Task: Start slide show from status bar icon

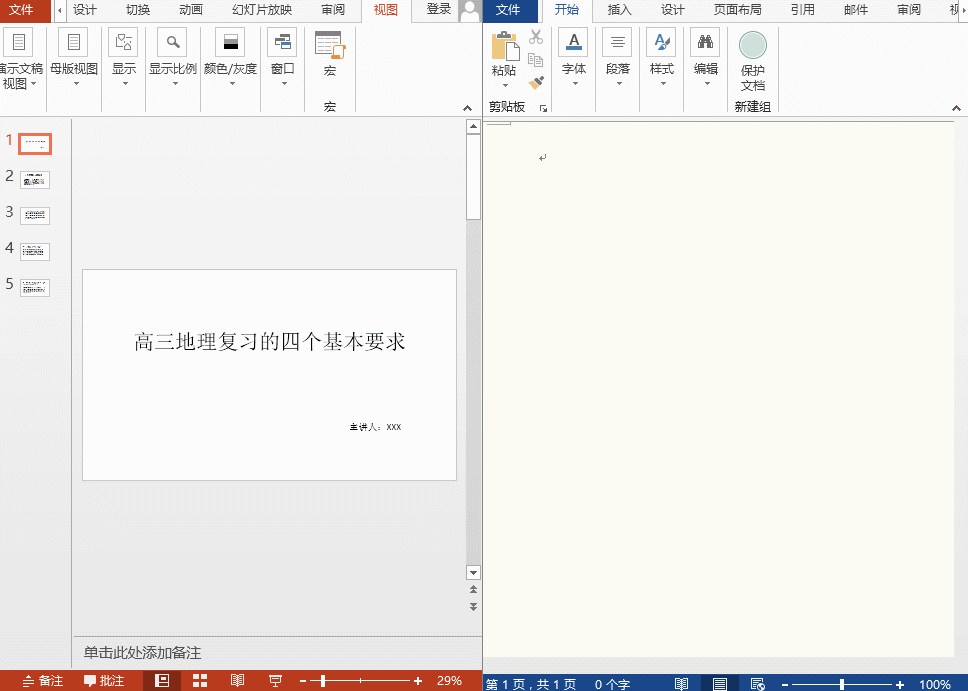Action: point(275,681)
